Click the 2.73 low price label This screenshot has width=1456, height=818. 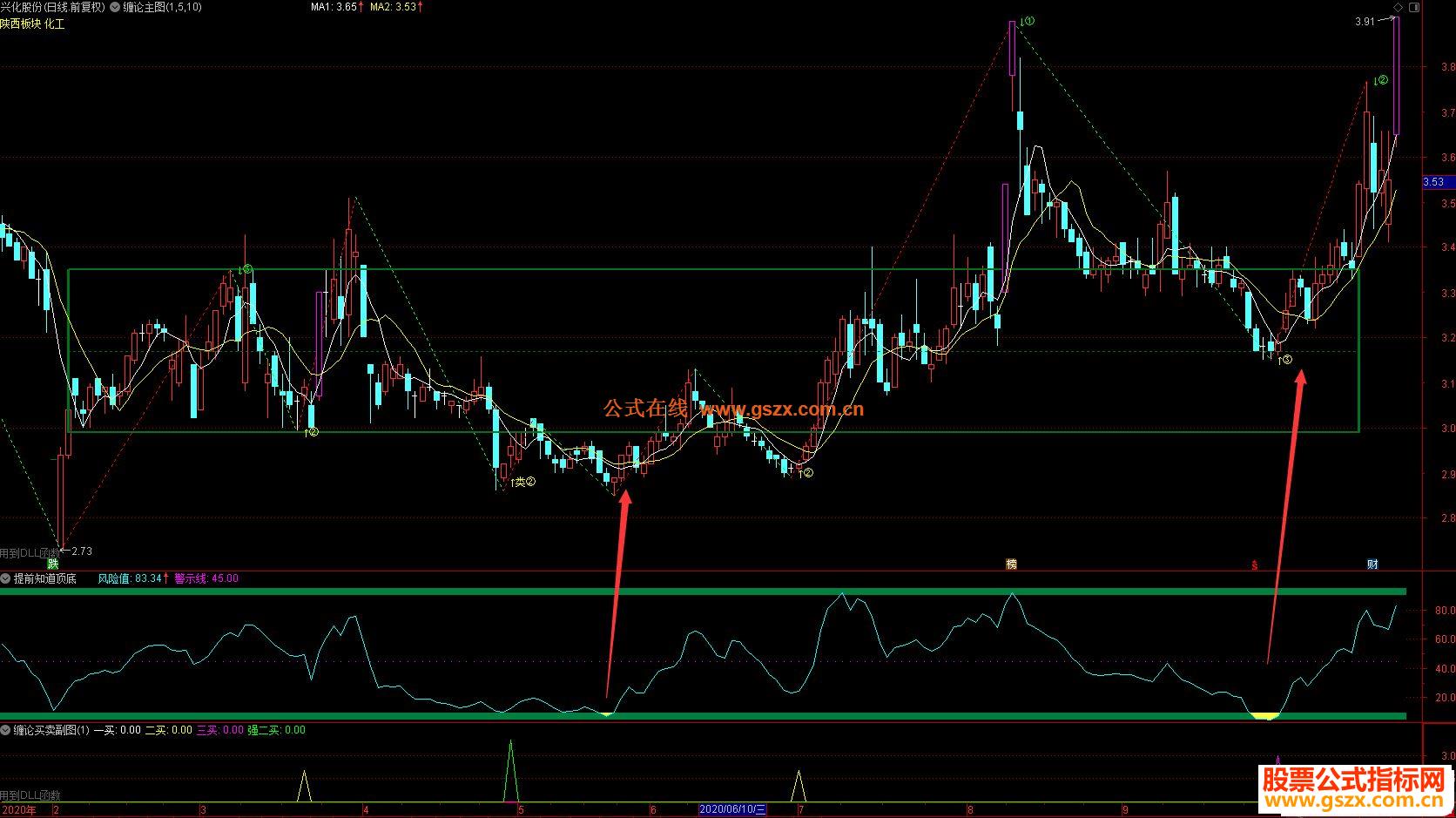point(81,551)
